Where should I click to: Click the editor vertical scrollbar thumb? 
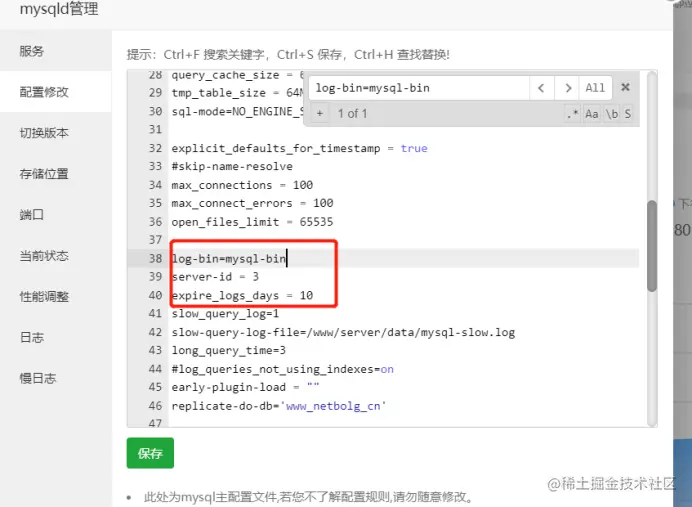click(652, 246)
